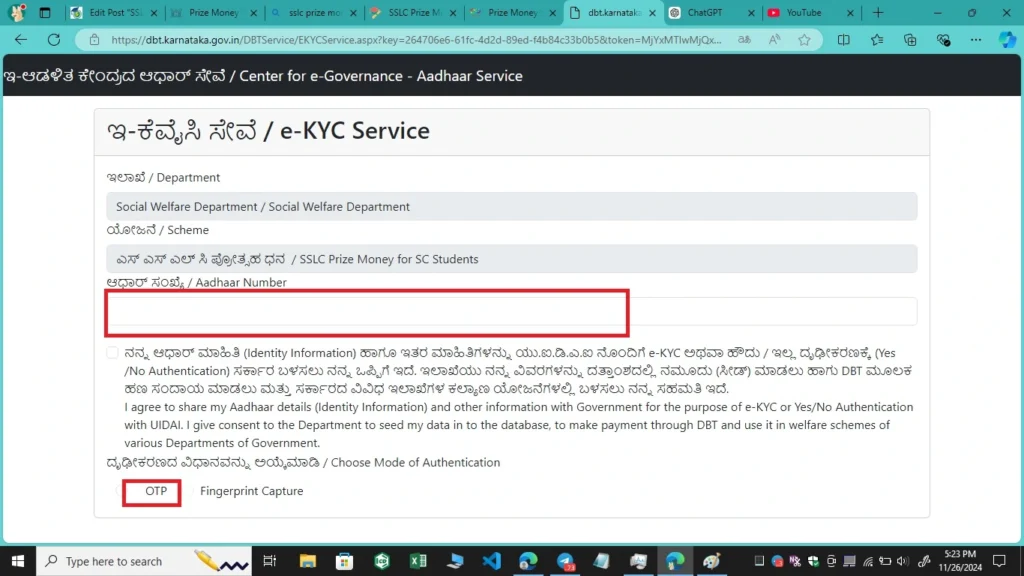
Task: Switch to the sslc prize money search tab
Action: point(313,12)
